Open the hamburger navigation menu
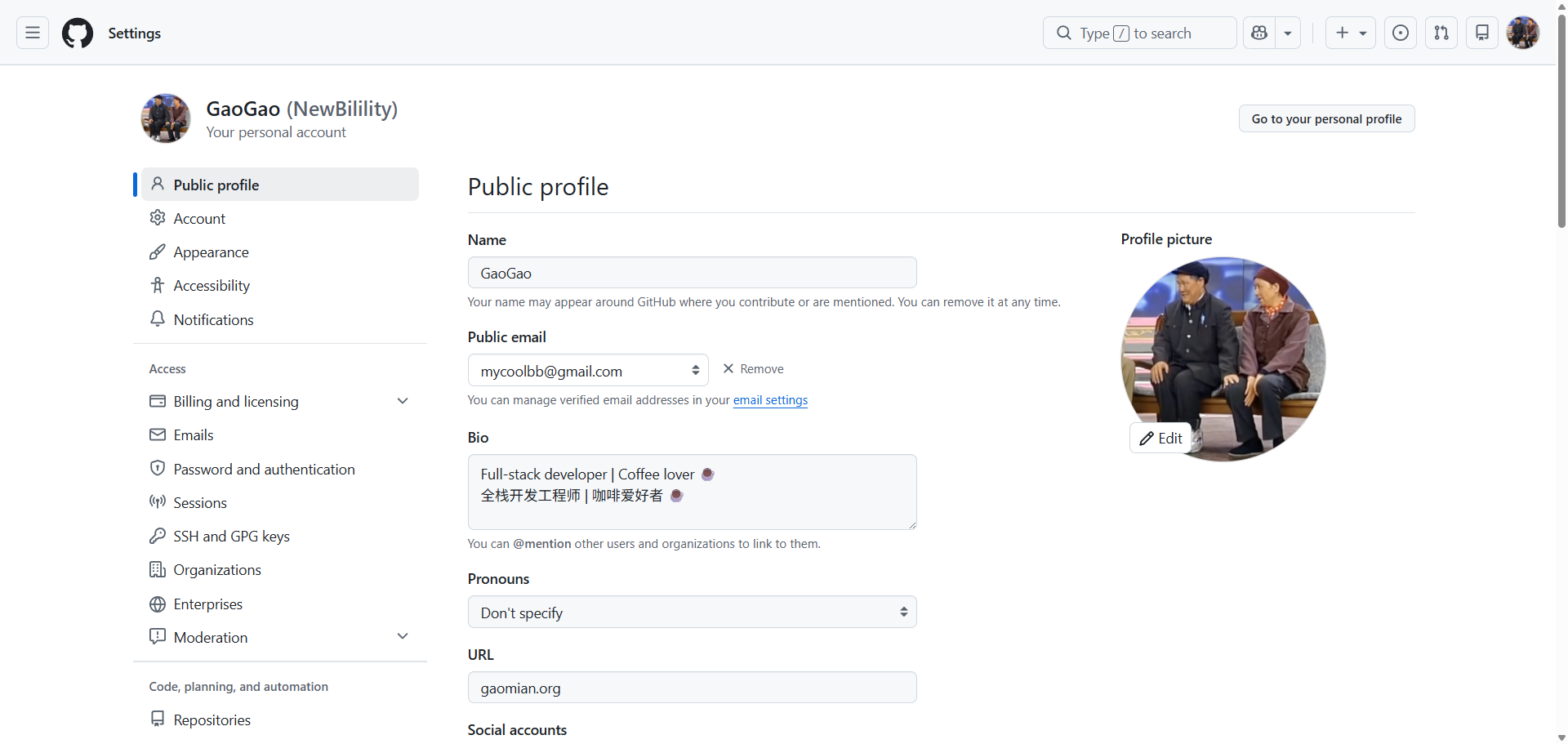Viewport: 1568px width, 744px height. coord(33,33)
